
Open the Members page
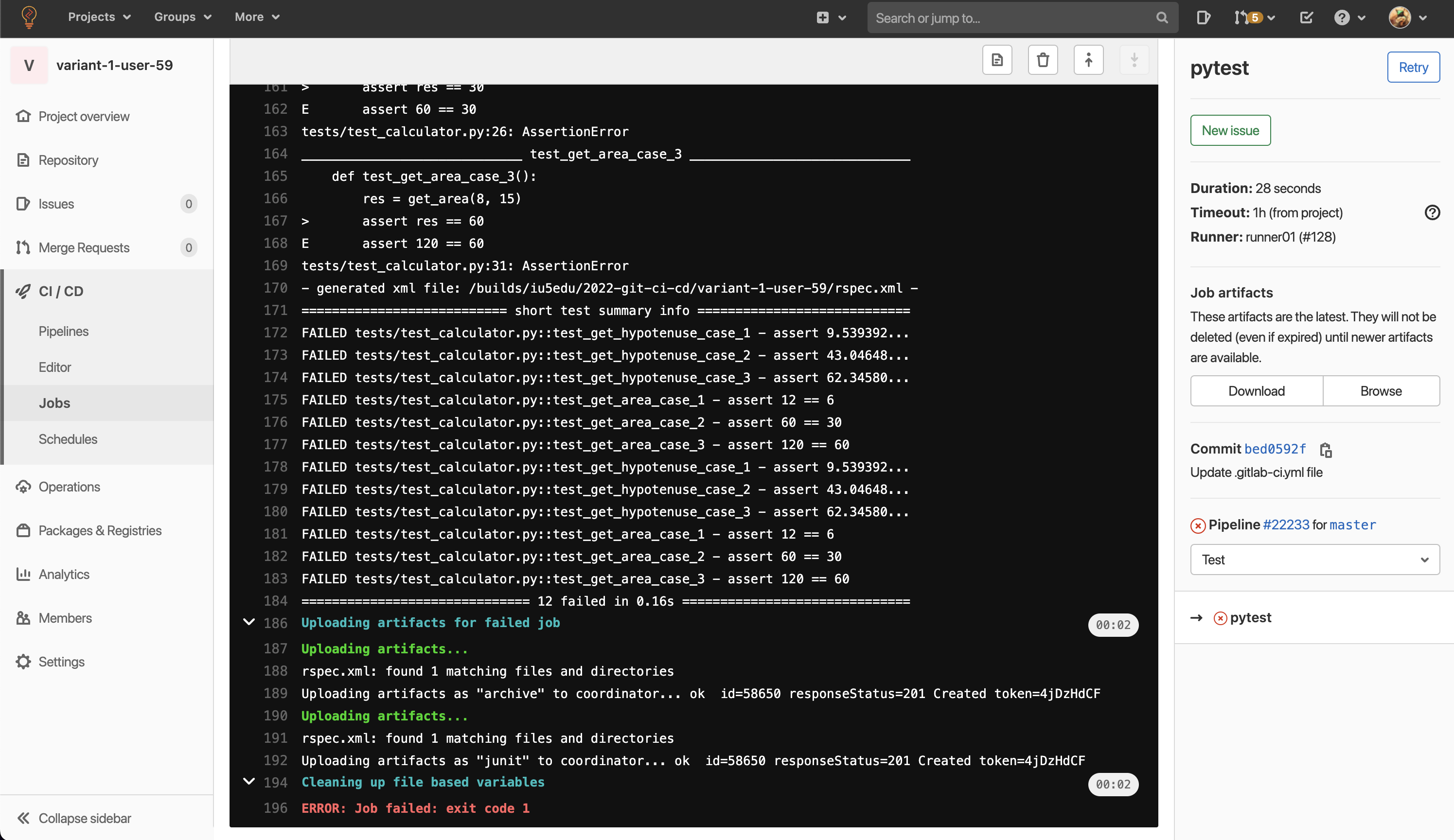click(x=65, y=618)
